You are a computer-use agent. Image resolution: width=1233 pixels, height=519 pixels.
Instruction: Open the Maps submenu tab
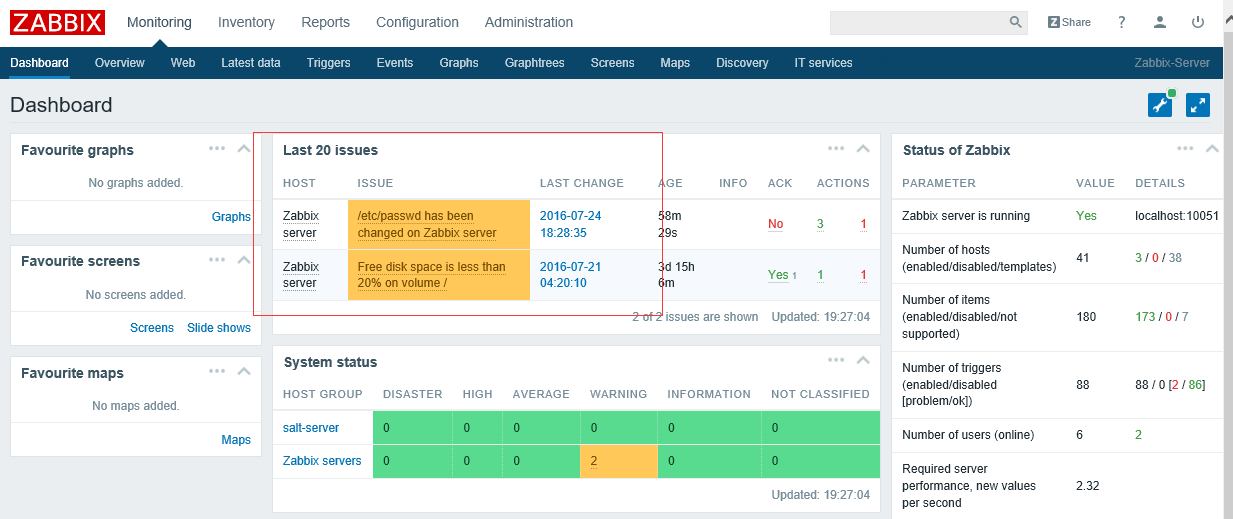[x=675, y=62]
